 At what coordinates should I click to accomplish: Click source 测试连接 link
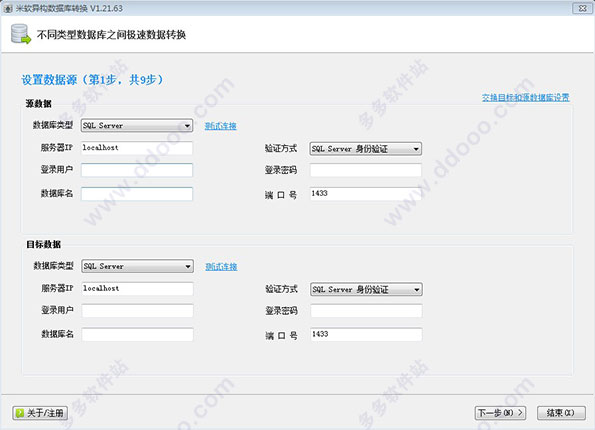pyautogui.click(x=220, y=126)
